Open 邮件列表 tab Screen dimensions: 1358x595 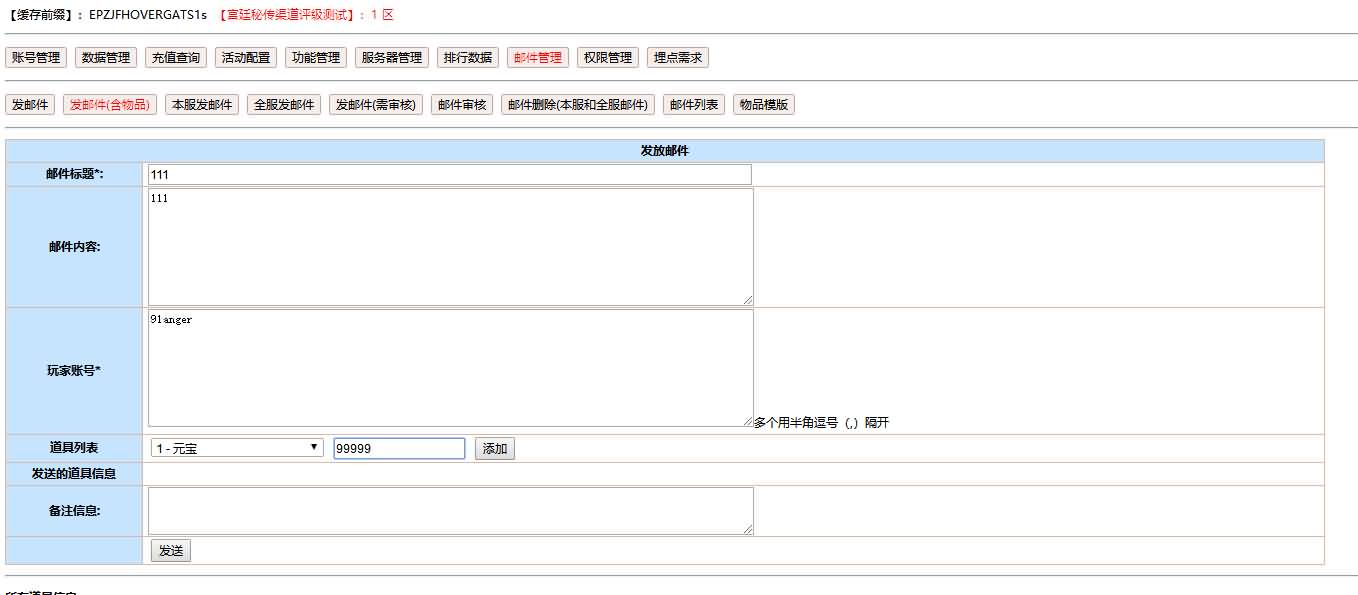[694, 105]
